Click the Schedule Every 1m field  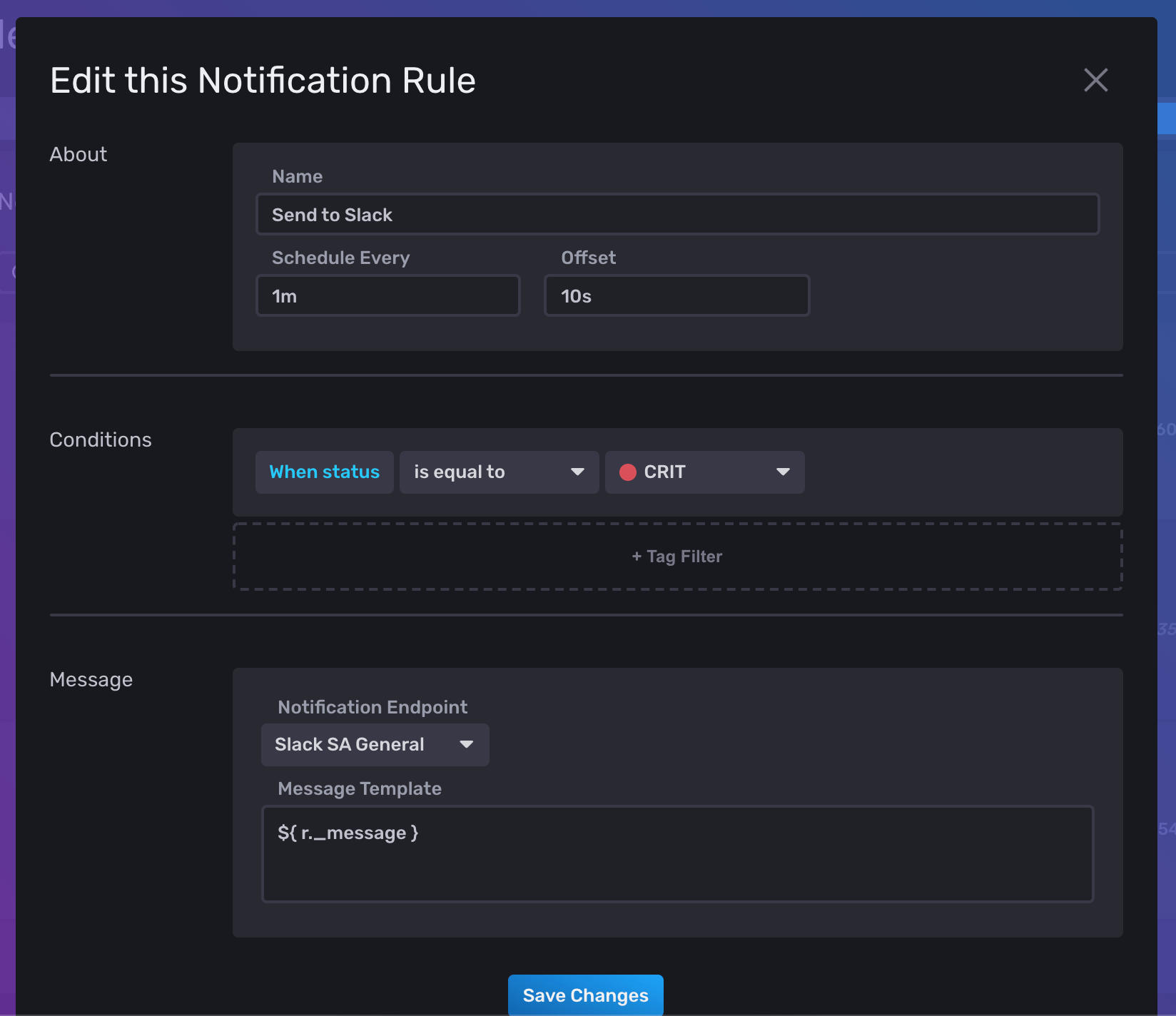[x=387, y=295]
